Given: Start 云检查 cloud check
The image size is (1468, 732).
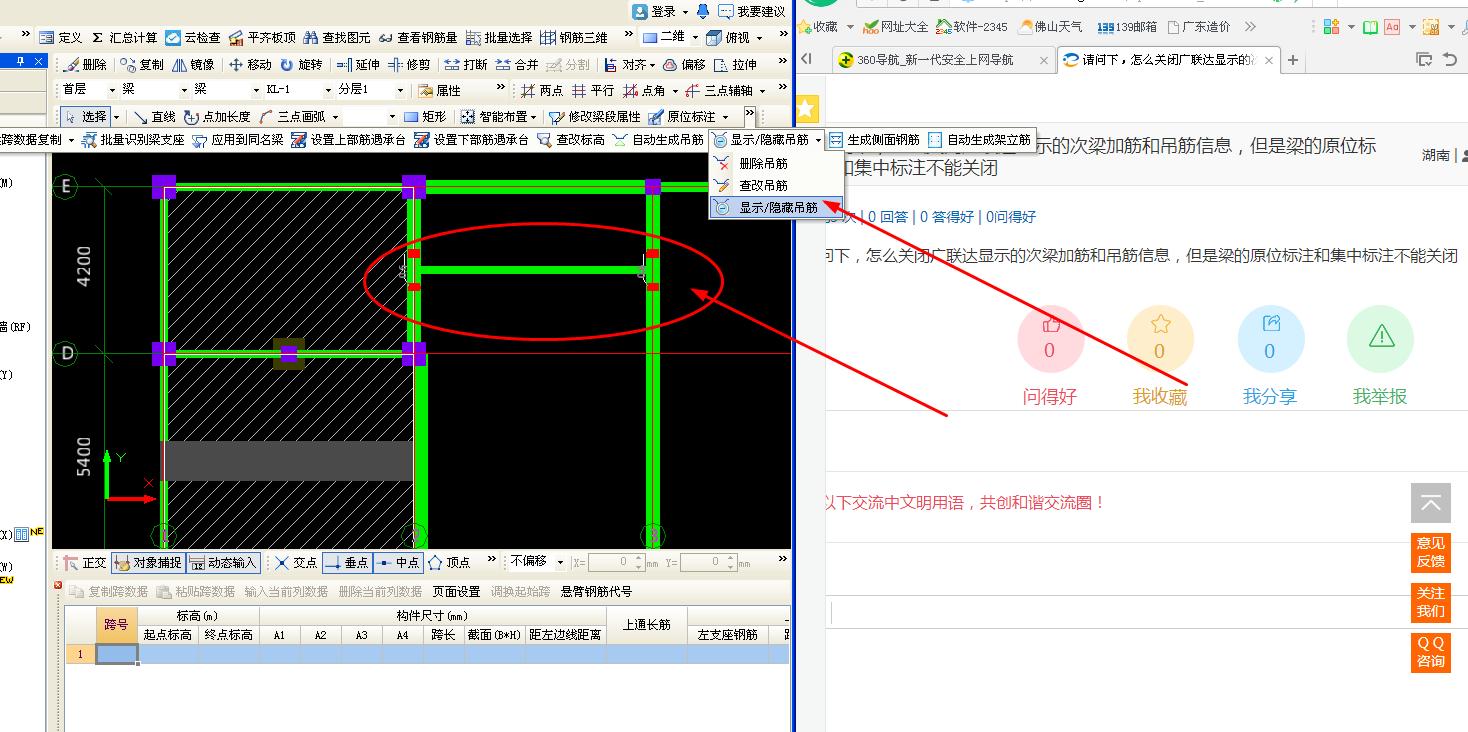Looking at the screenshot, I should (193, 37).
